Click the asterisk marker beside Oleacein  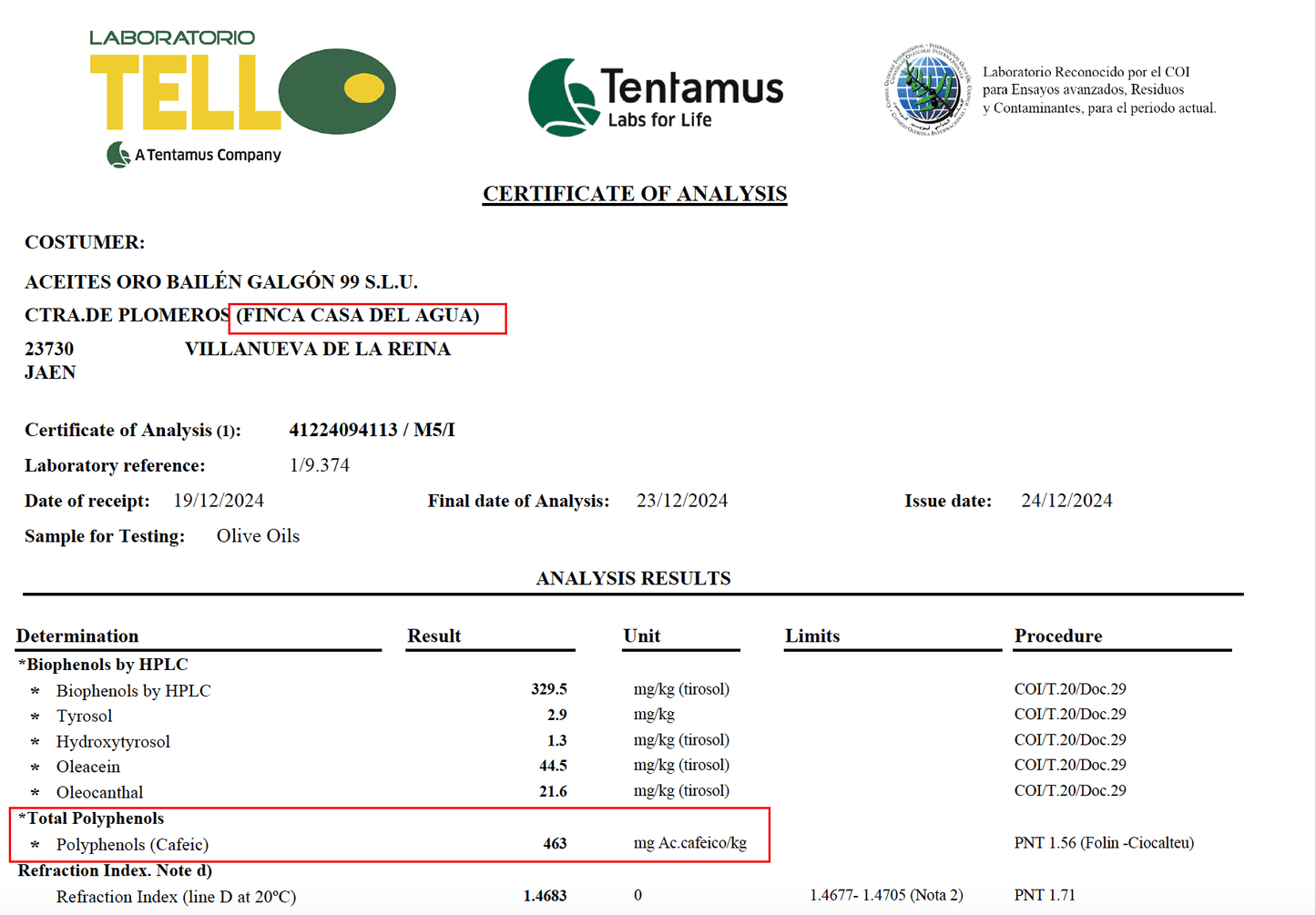[x=36, y=768]
